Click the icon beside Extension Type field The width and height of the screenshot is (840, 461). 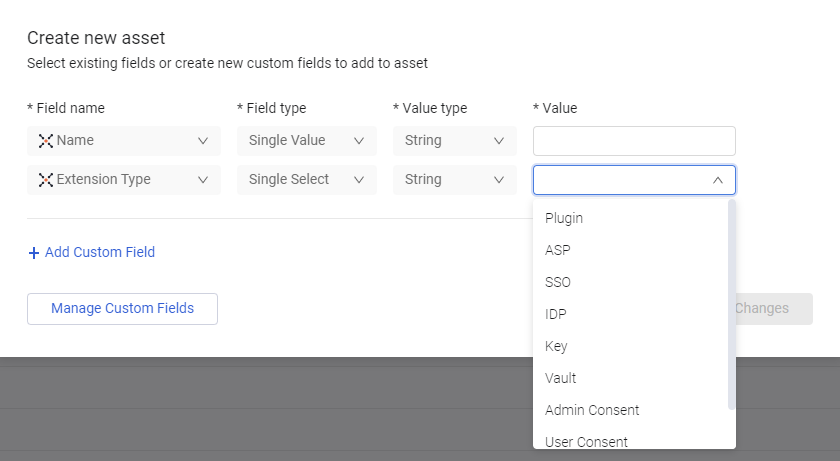[x=45, y=180]
